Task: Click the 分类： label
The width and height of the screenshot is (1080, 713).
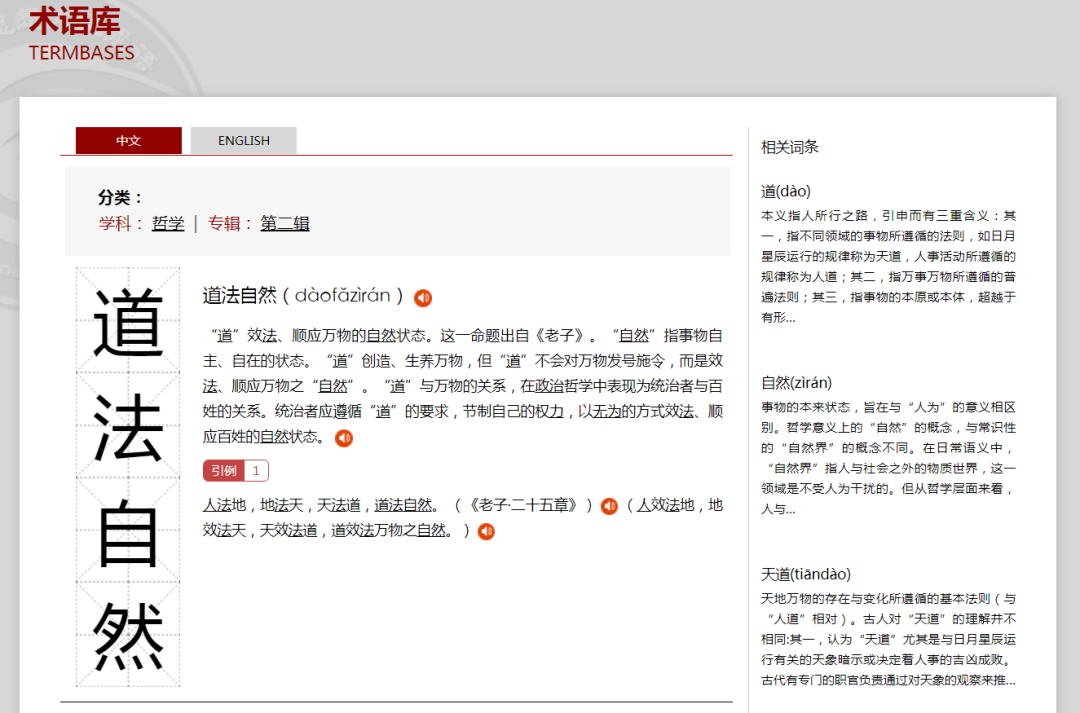Action: [121, 198]
